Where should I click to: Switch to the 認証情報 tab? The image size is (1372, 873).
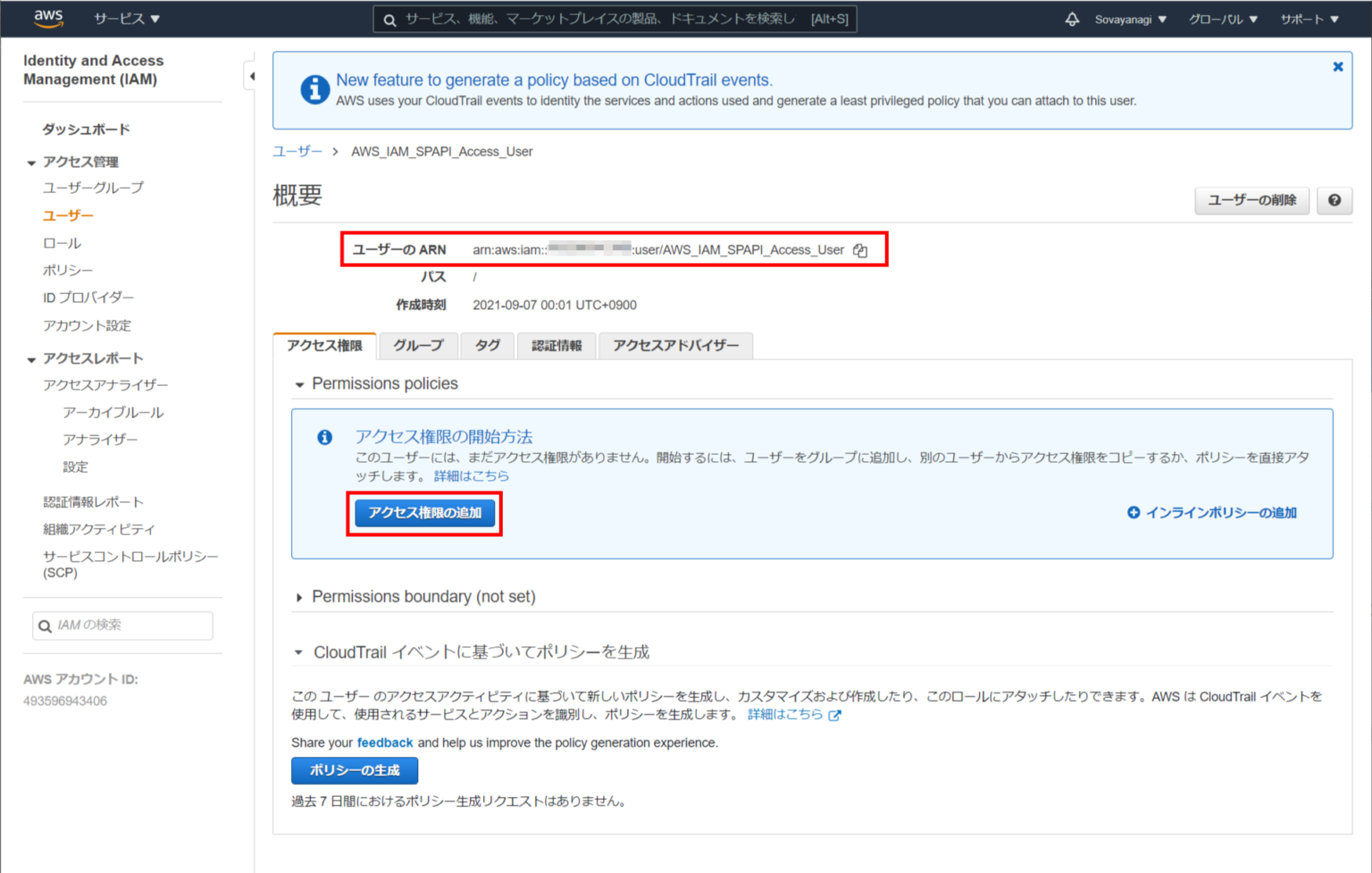[556, 346]
